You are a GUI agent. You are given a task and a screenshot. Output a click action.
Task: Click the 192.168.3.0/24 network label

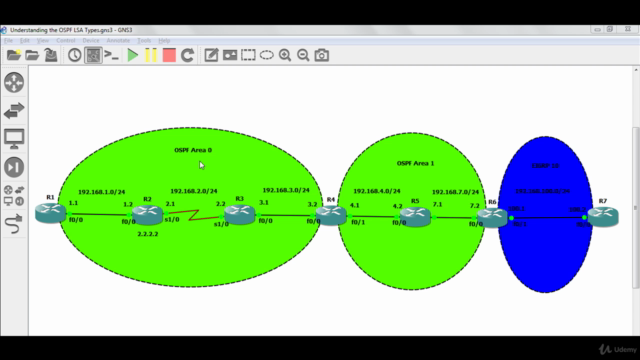point(286,190)
